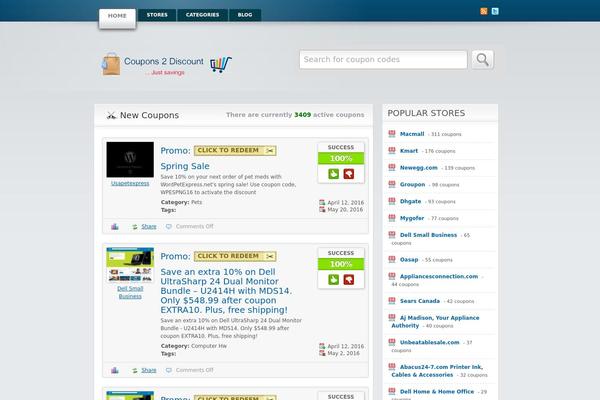
Task: Open the Dell Small Business coupon thumbnail
Action: 130,265
